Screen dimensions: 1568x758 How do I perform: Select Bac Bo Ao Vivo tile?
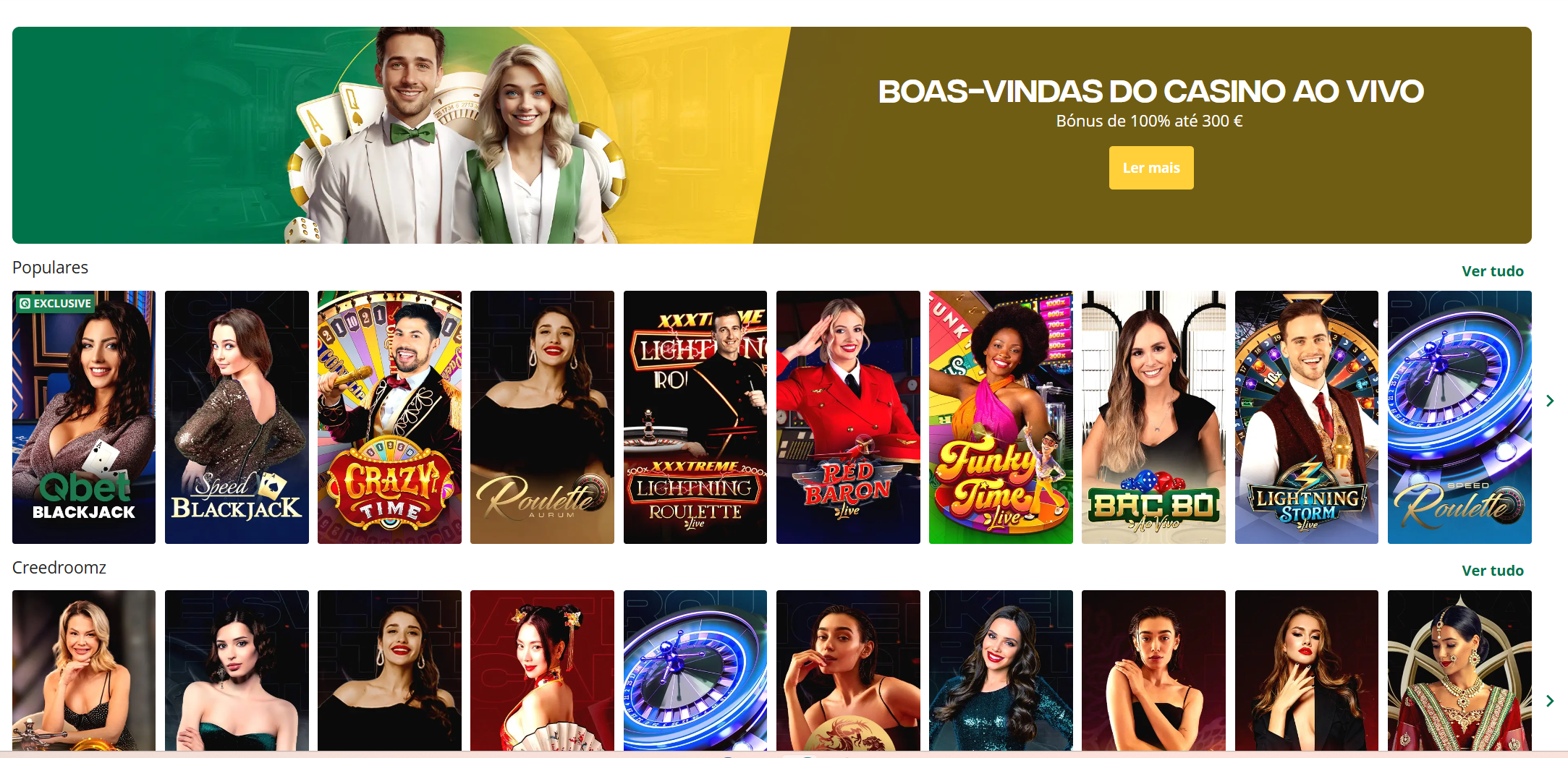click(x=1153, y=417)
